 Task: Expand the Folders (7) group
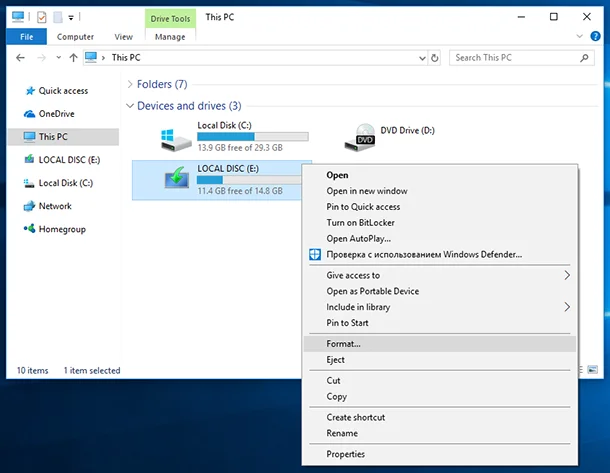130,84
